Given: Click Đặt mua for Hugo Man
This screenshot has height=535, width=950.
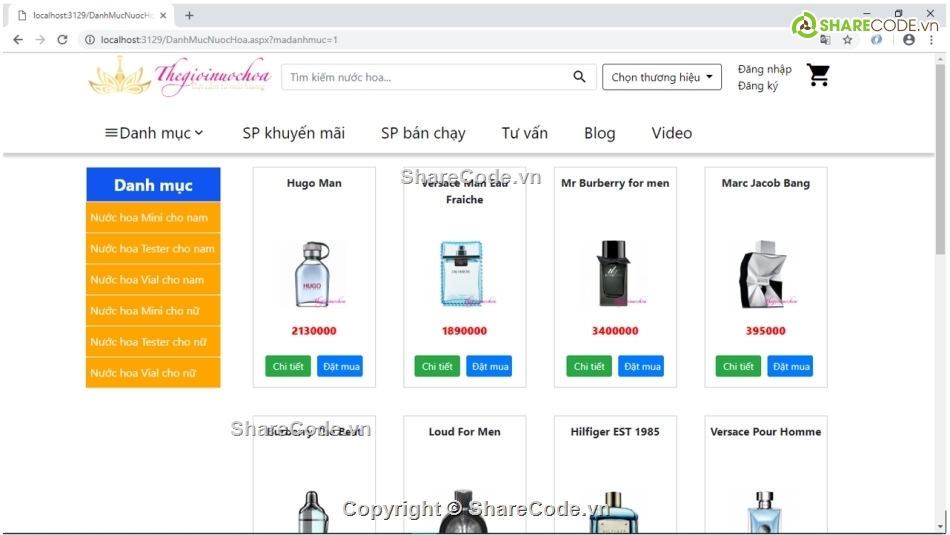Looking at the screenshot, I should (340, 366).
